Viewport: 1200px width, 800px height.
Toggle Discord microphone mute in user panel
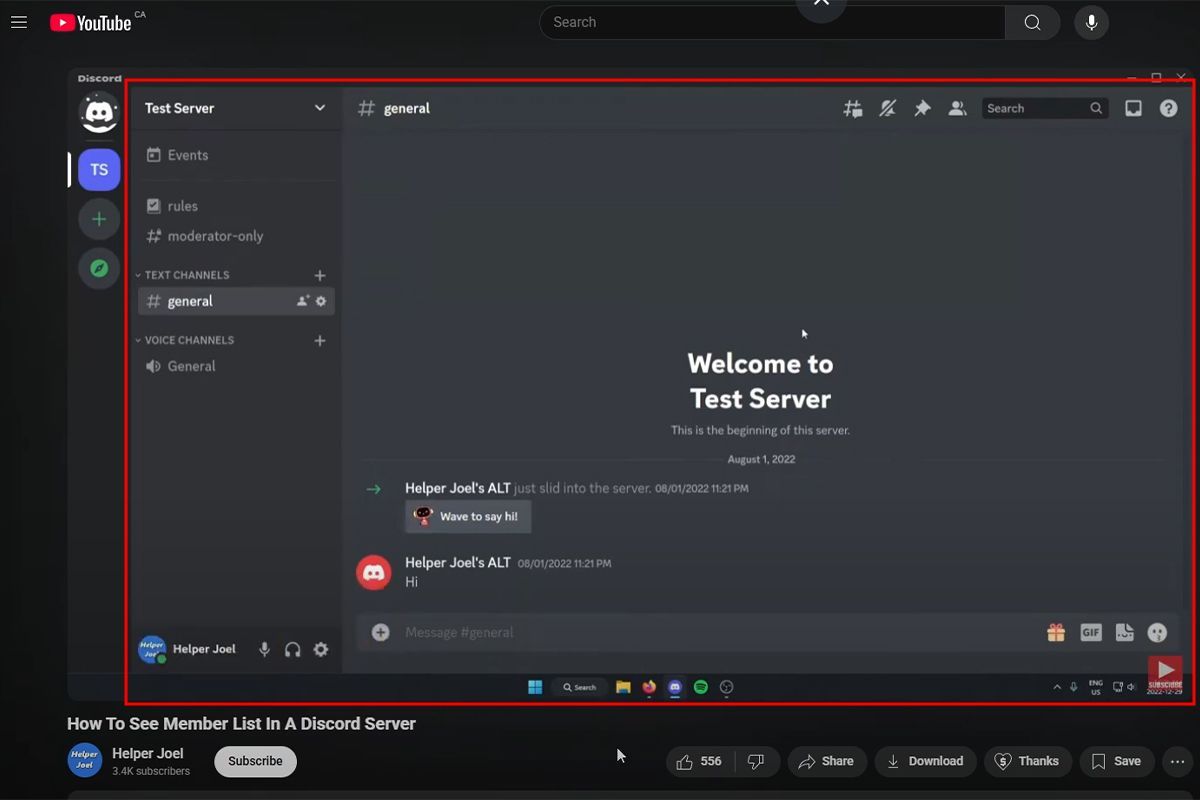pyautogui.click(x=264, y=649)
